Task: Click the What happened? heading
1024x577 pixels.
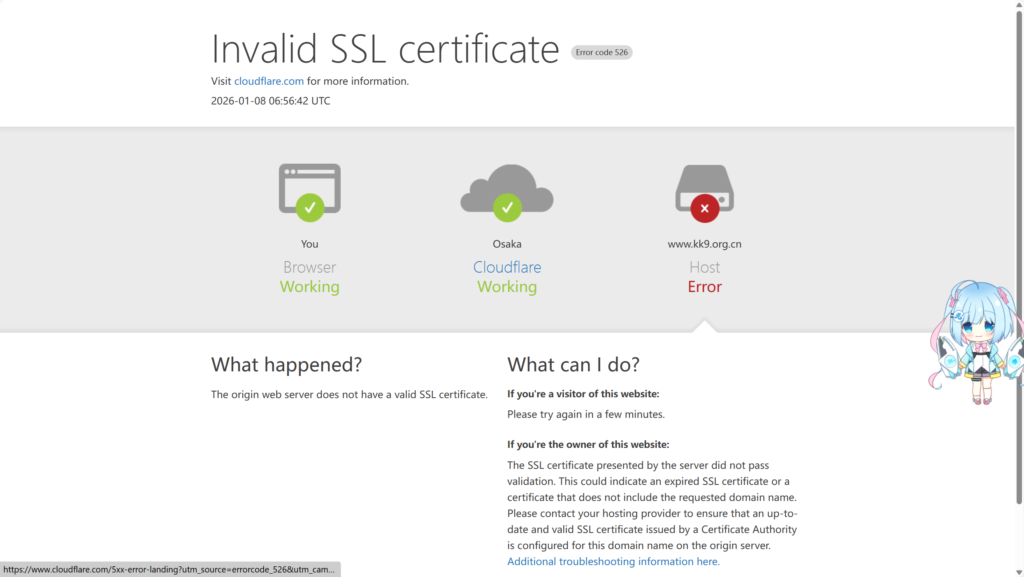Action: point(286,364)
